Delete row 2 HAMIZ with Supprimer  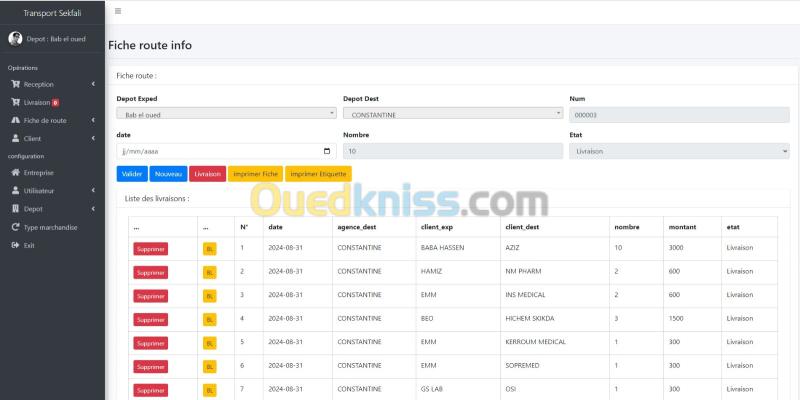(x=151, y=272)
